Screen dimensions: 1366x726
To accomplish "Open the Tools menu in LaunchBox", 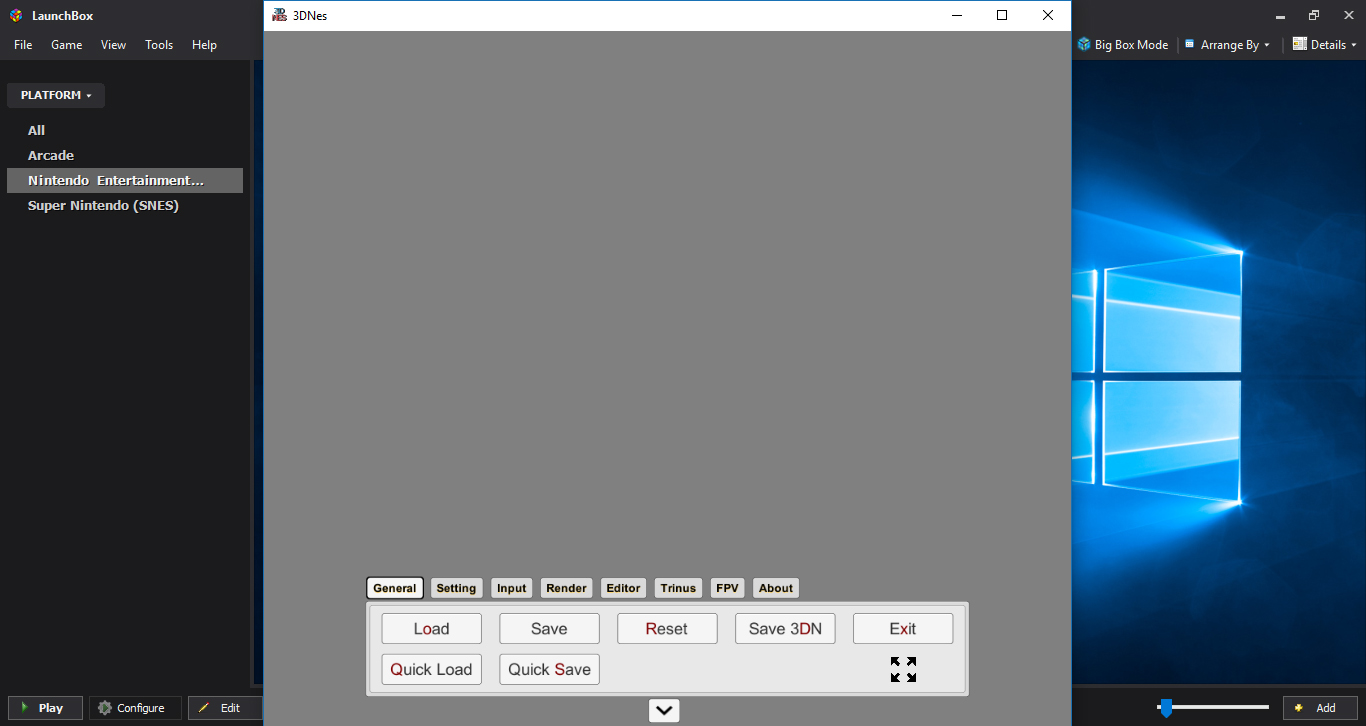I will click(x=159, y=45).
